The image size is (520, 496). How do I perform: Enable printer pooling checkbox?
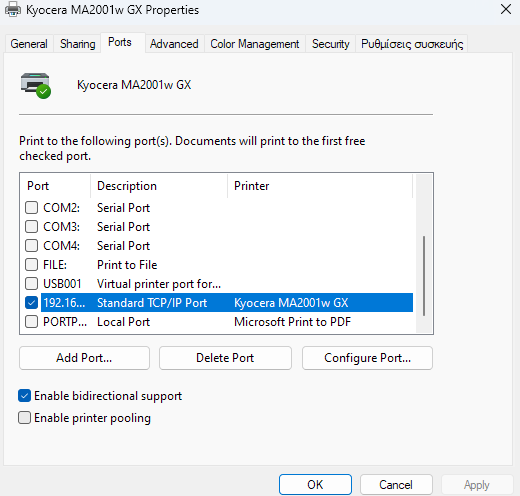coord(24,418)
